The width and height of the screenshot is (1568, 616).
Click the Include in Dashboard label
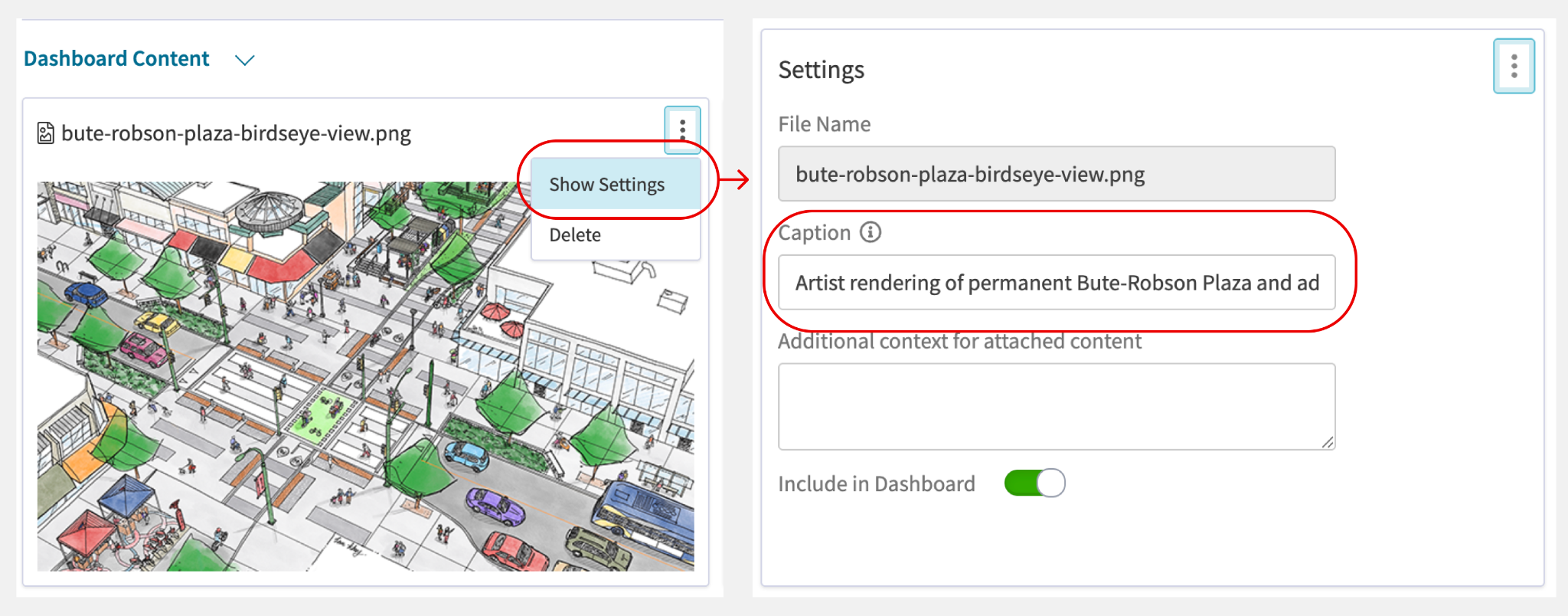(x=877, y=483)
